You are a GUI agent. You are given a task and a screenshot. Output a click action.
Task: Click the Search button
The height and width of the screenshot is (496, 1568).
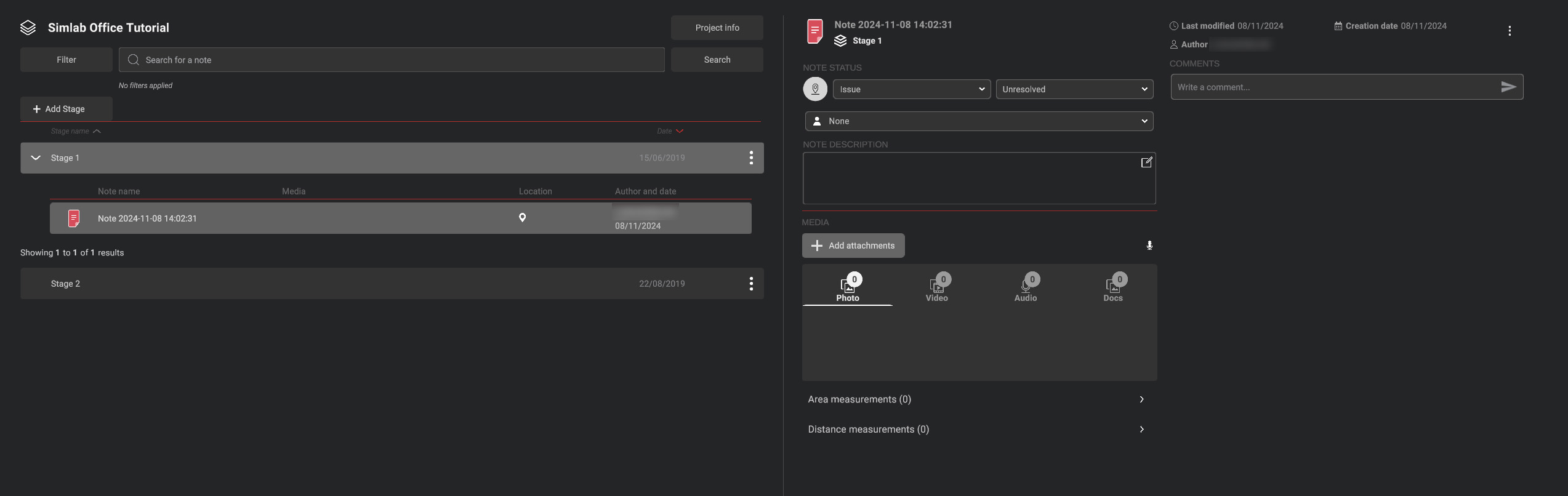pyautogui.click(x=717, y=60)
